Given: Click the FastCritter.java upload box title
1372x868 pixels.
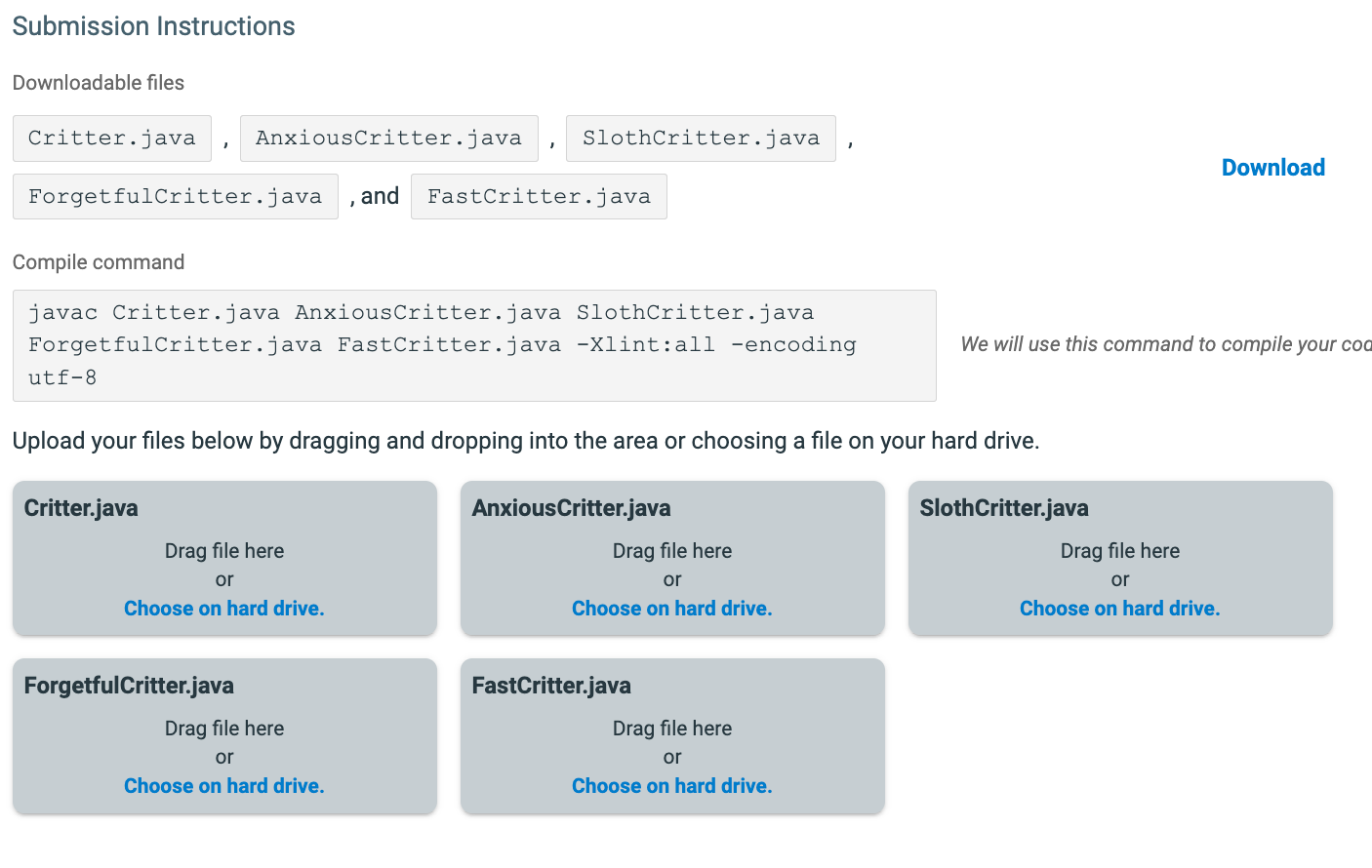Looking at the screenshot, I should click(551, 686).
